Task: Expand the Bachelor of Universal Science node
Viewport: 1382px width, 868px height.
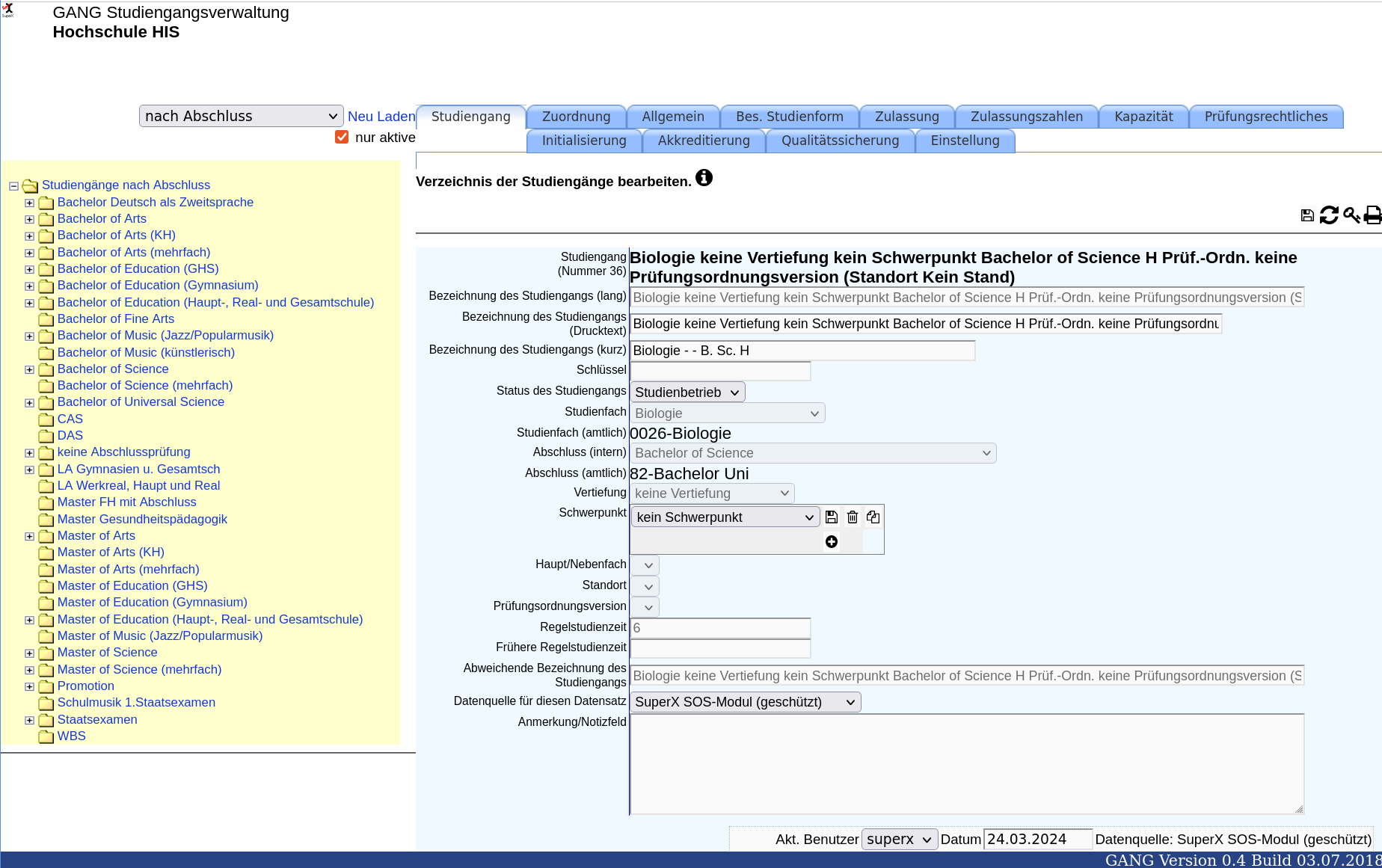Action: [29, 403]
